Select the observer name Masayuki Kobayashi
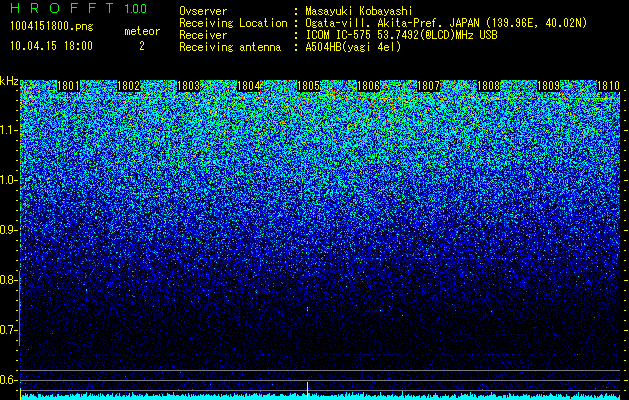629x400 pixels. click(x=359, y=11)
